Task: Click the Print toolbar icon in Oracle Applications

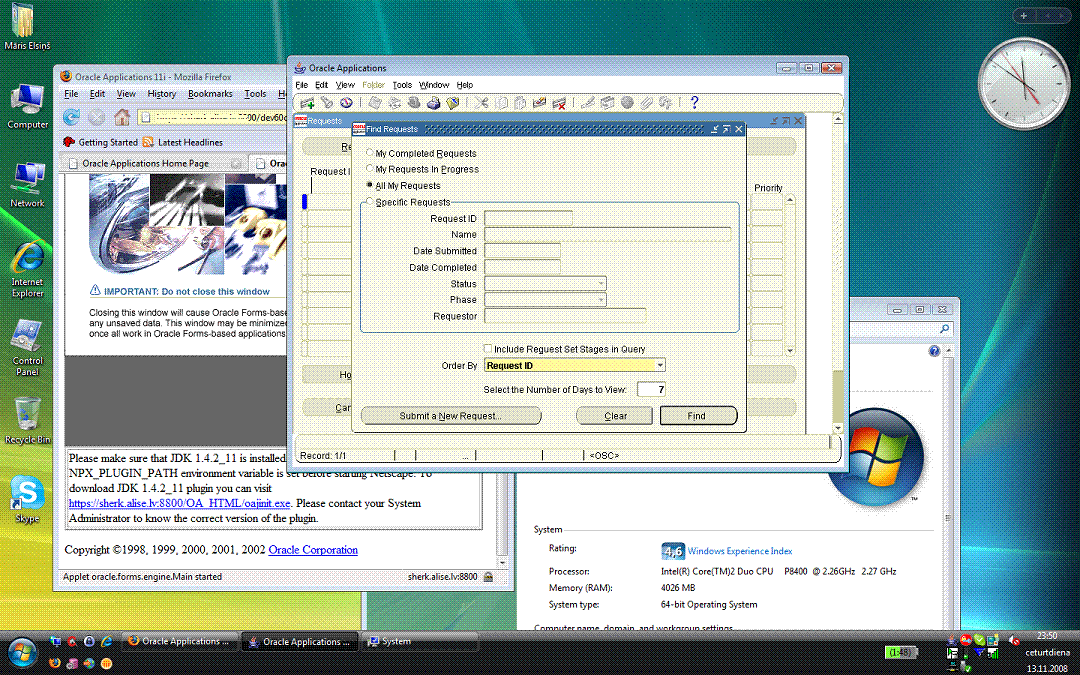Action: 433,103
